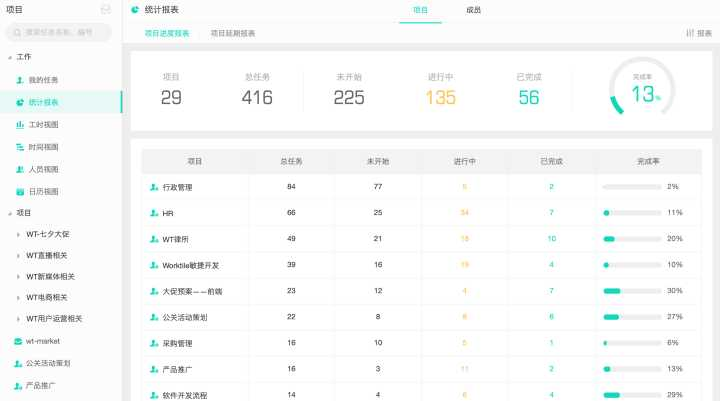Click 77 in the 行政管理 row
Screen dimensions: 720x401
pos(378,186)
